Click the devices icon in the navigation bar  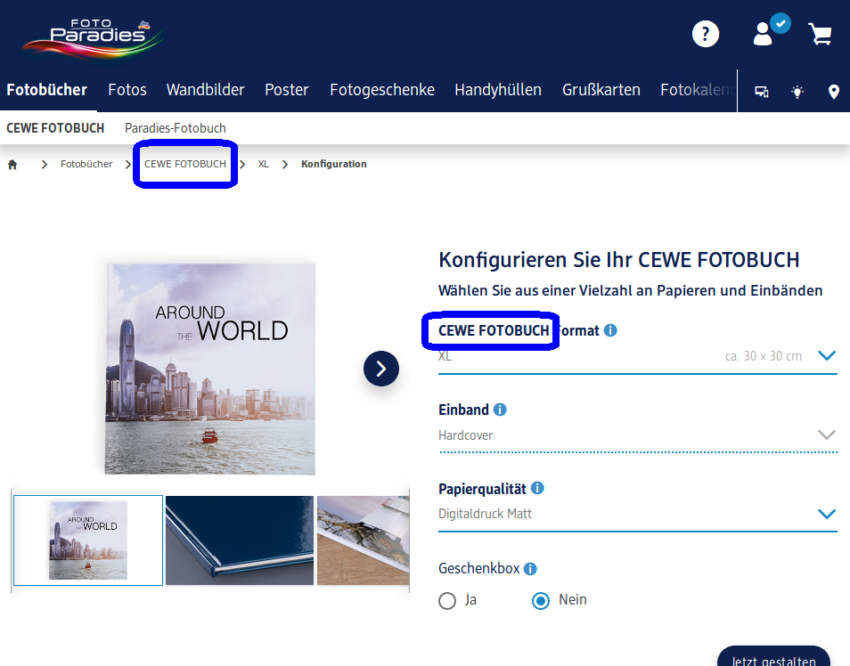(762, 92)
